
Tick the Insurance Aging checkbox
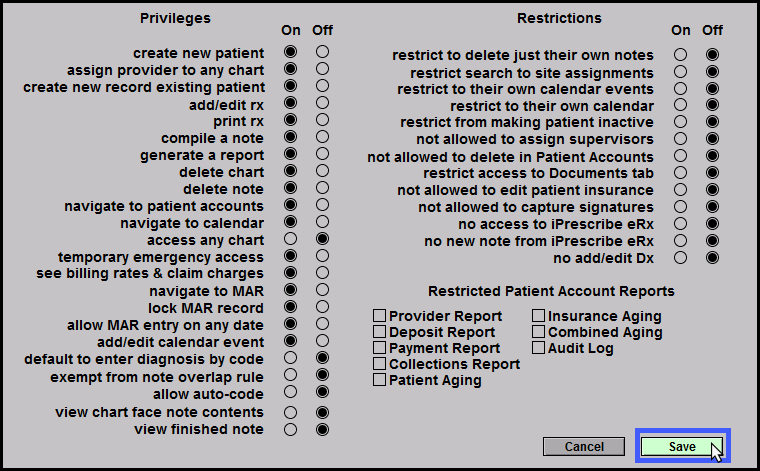click(538, 316)
